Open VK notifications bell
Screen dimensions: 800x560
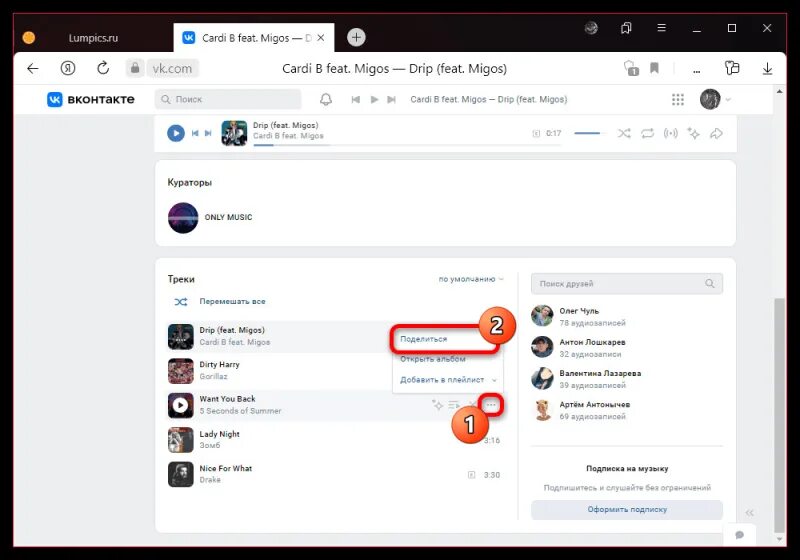[x=326, y=99]
